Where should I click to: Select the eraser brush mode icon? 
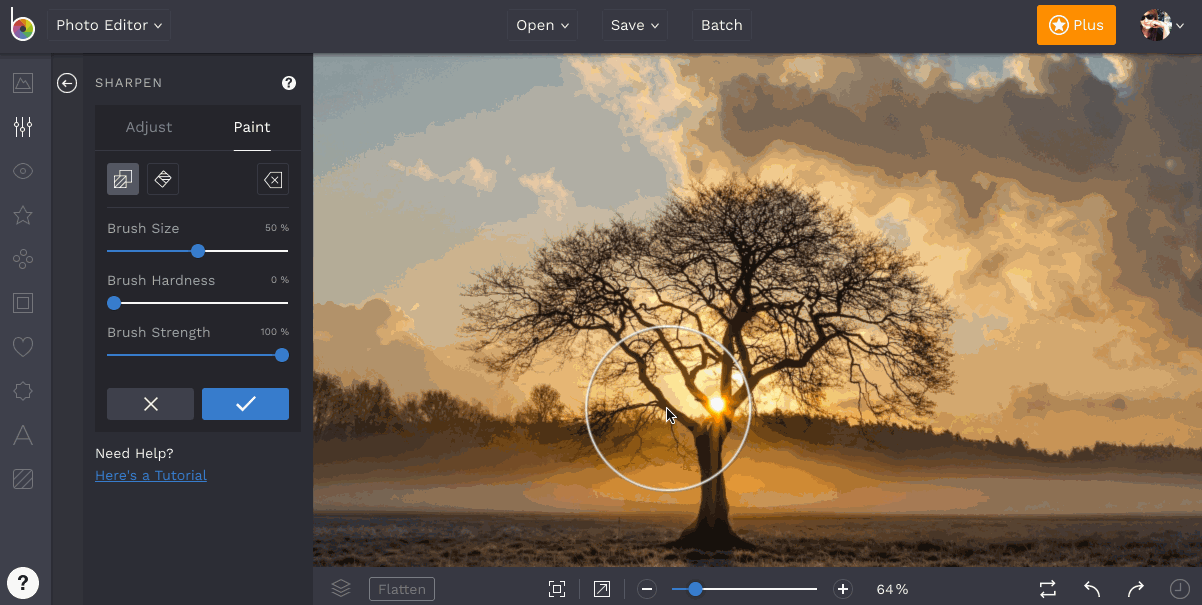163,179
